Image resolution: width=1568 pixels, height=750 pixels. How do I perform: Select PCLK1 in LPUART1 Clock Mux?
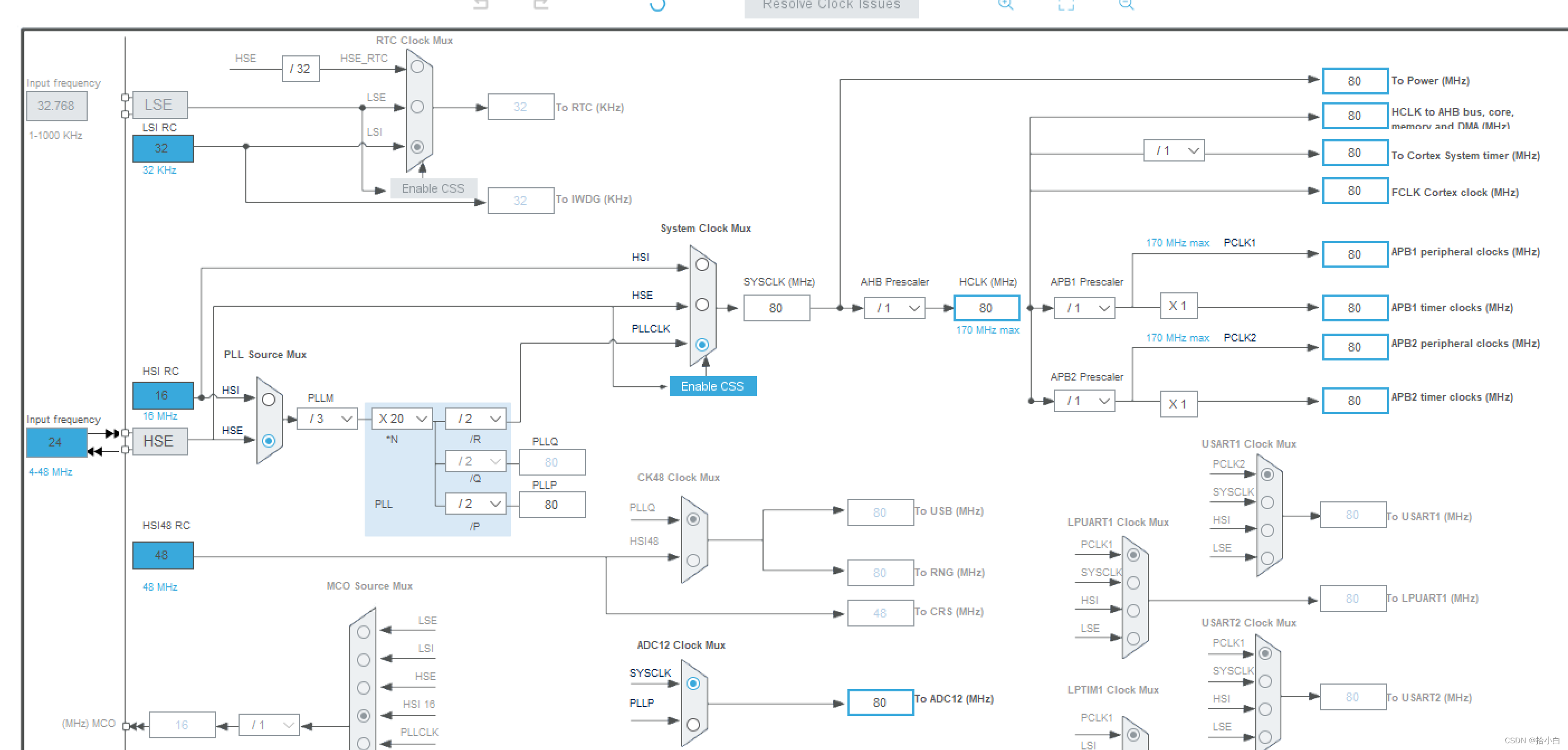tap(1133, 555)
